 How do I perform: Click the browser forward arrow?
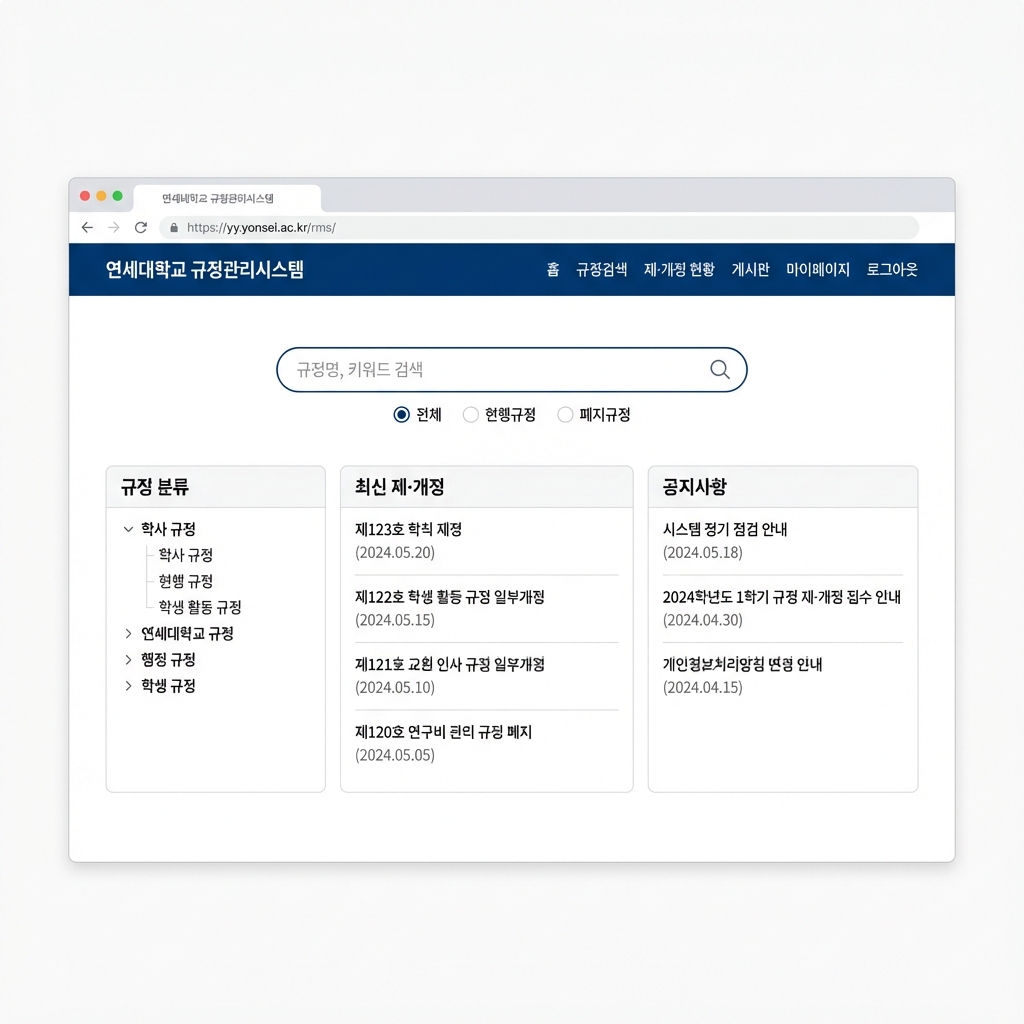click(x=113, y=227)
